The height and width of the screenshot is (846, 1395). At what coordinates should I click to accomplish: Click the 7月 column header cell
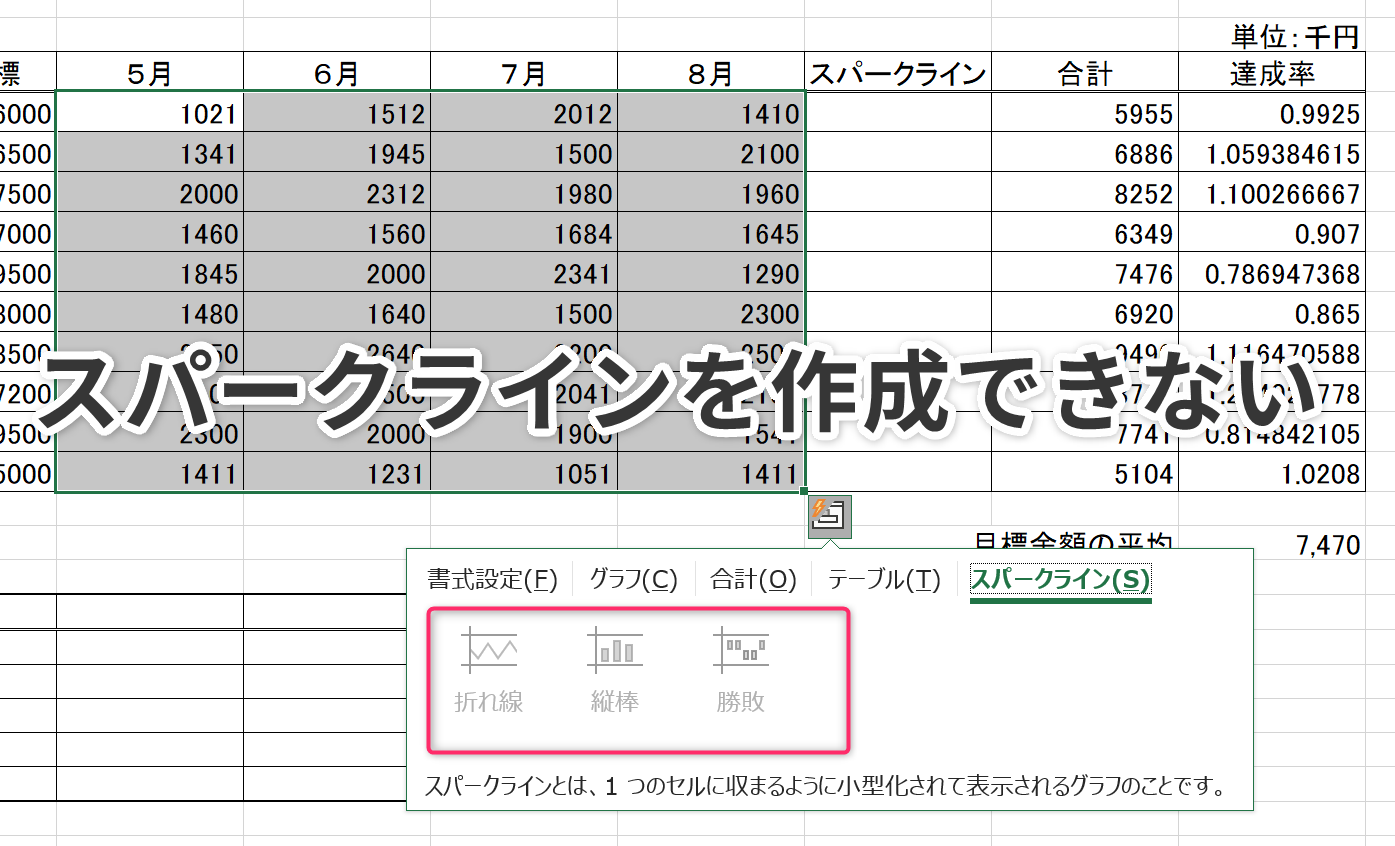click(x=524, y=72)
